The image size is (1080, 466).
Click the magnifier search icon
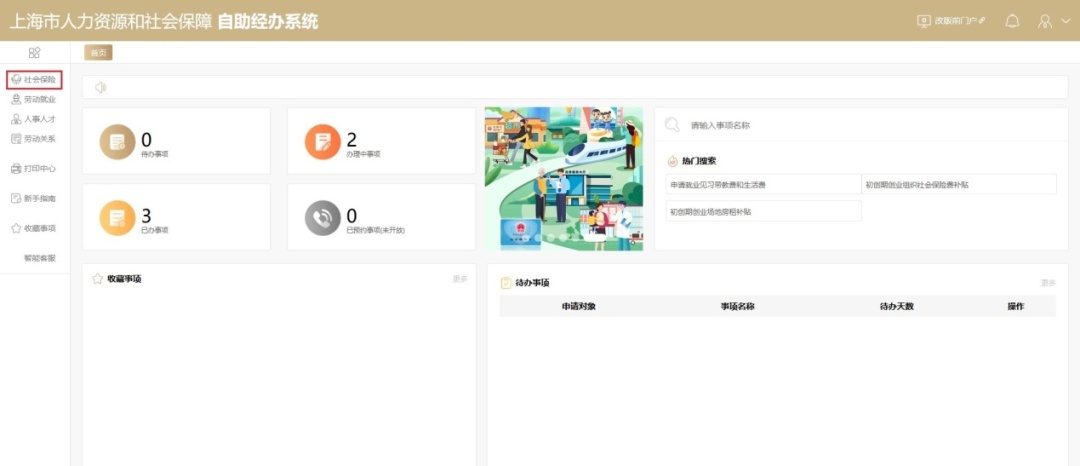672,125
